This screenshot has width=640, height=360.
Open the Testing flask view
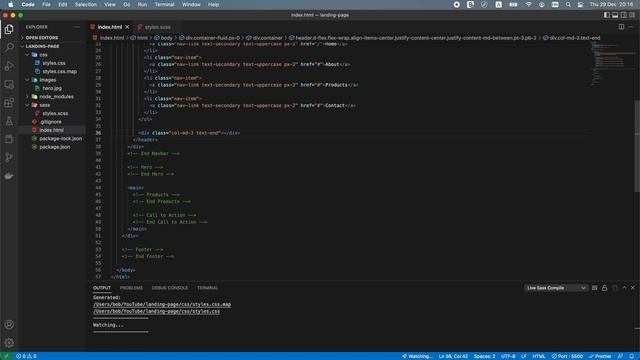tap(9, 121)
